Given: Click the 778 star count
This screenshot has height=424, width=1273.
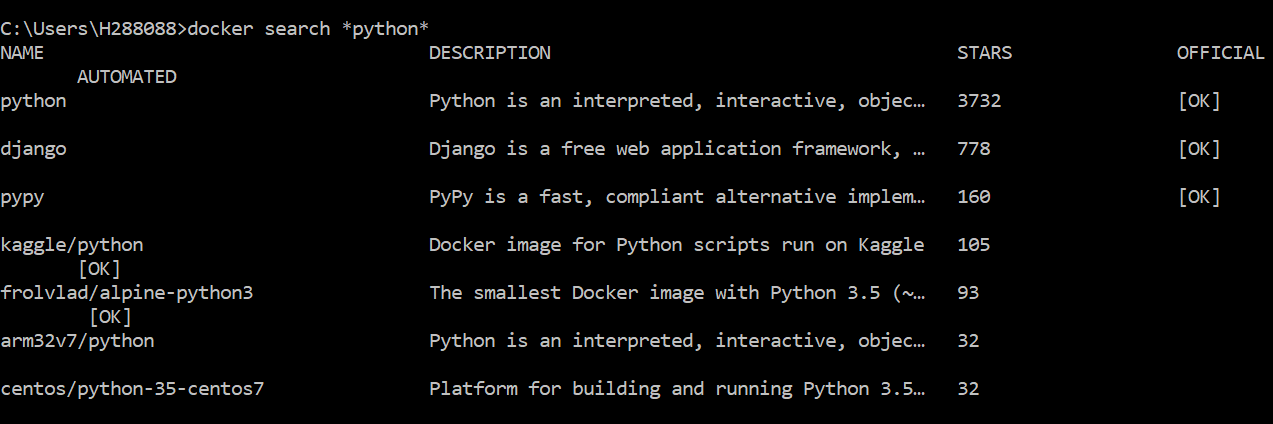Looking at the screenshot, I should (973, 149).
